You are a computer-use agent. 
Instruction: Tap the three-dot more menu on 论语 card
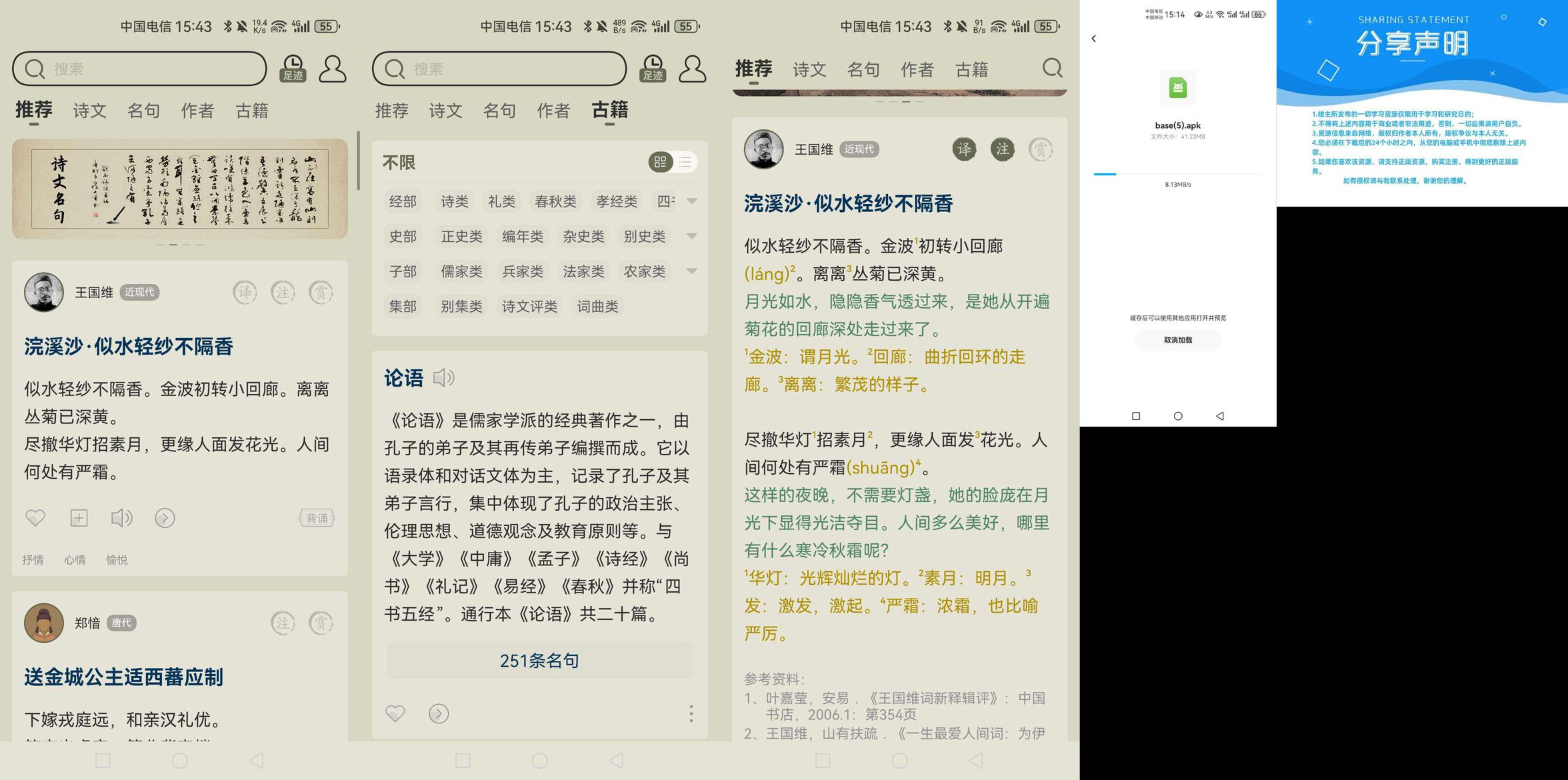pos(691,713)
